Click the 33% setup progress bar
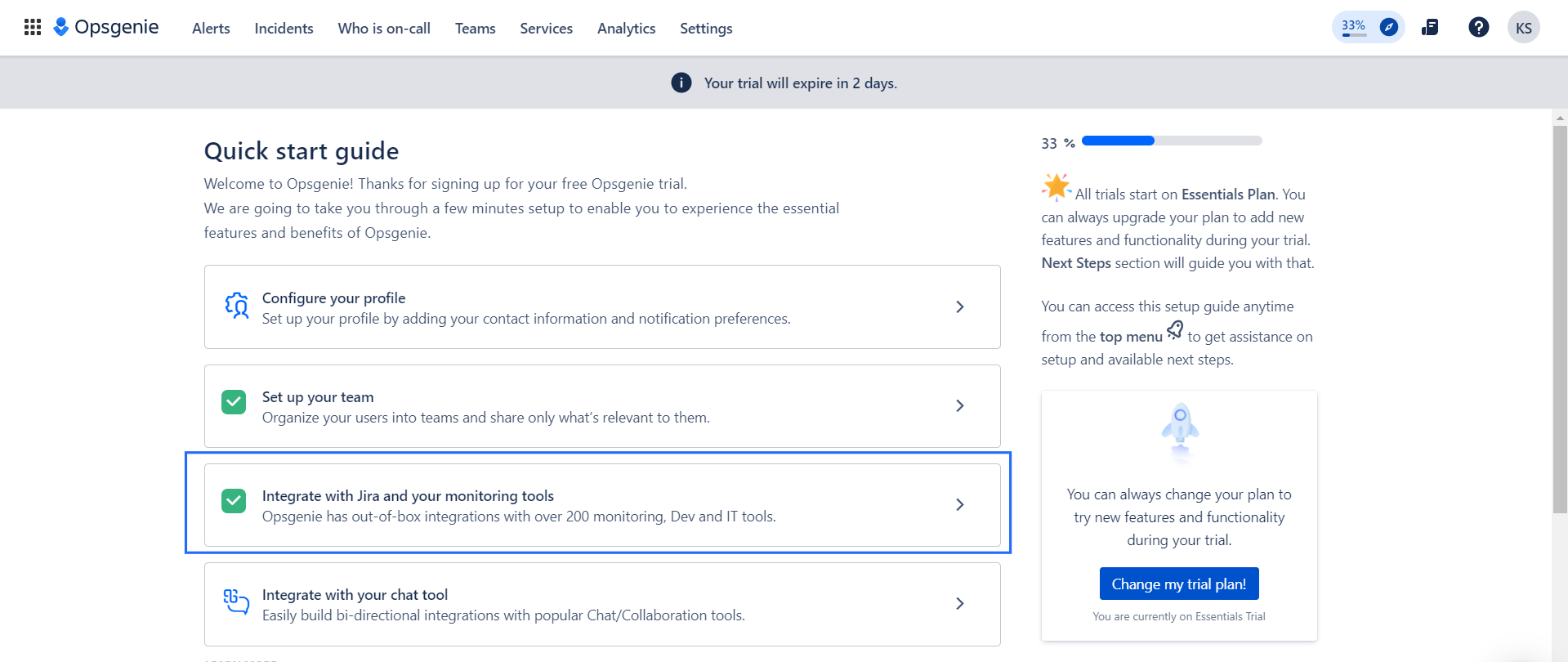Viewport: 1568px width, 662px height. [1171, 141]
